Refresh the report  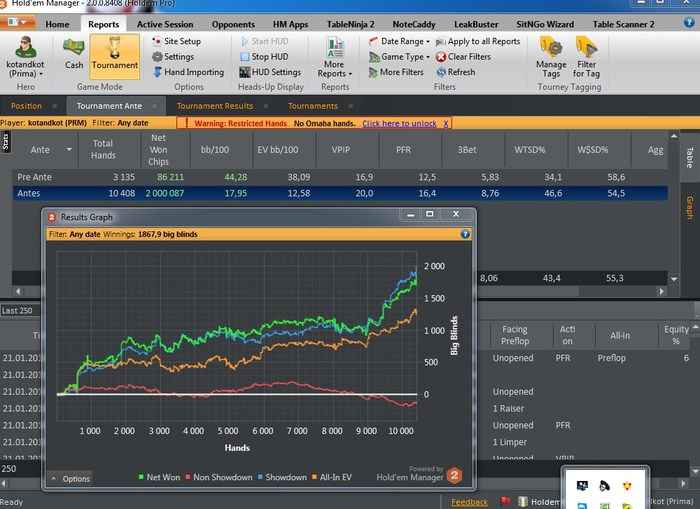(456, 72)
